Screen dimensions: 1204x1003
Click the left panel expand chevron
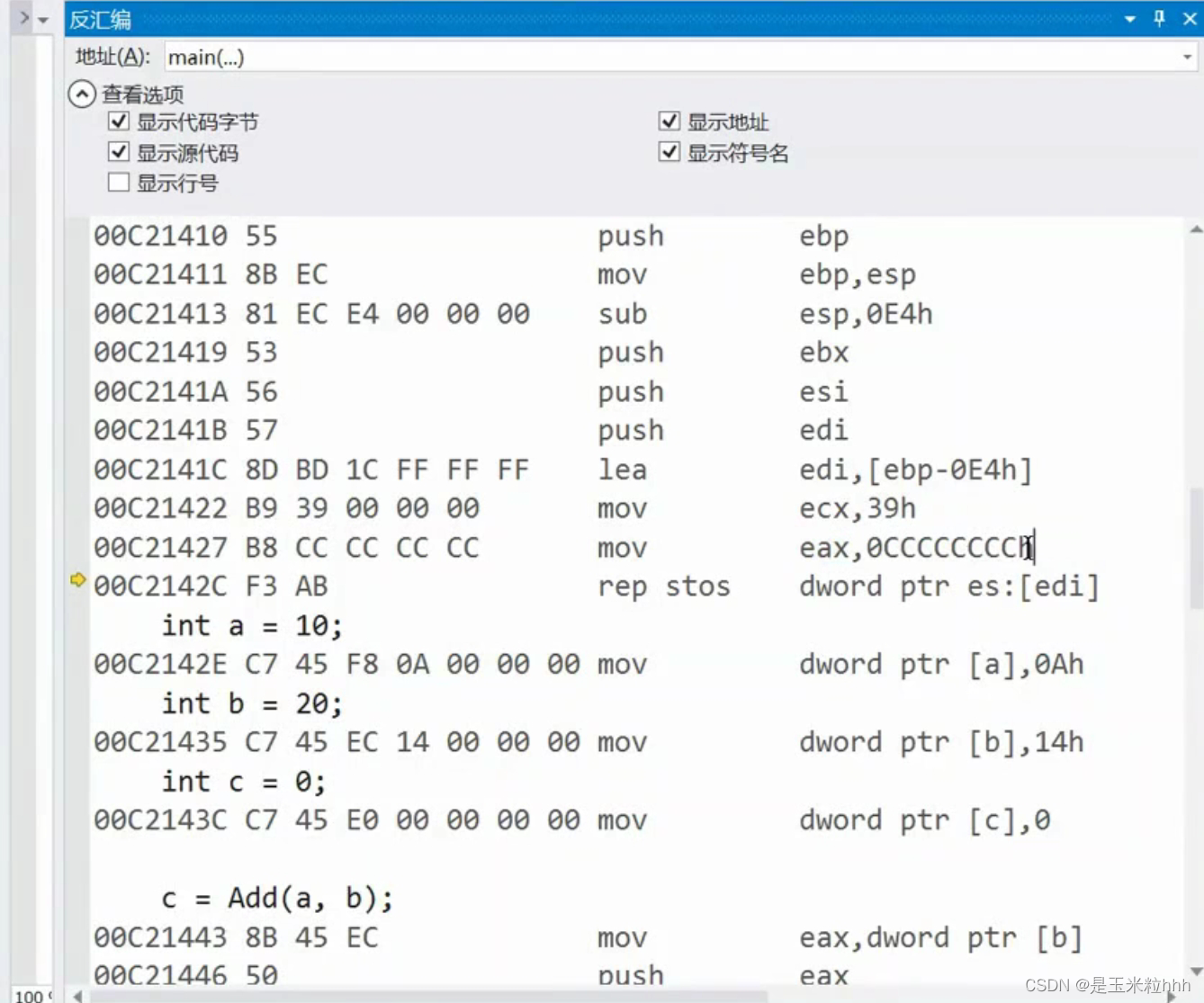pyautogui.click(x=24, y=18)
